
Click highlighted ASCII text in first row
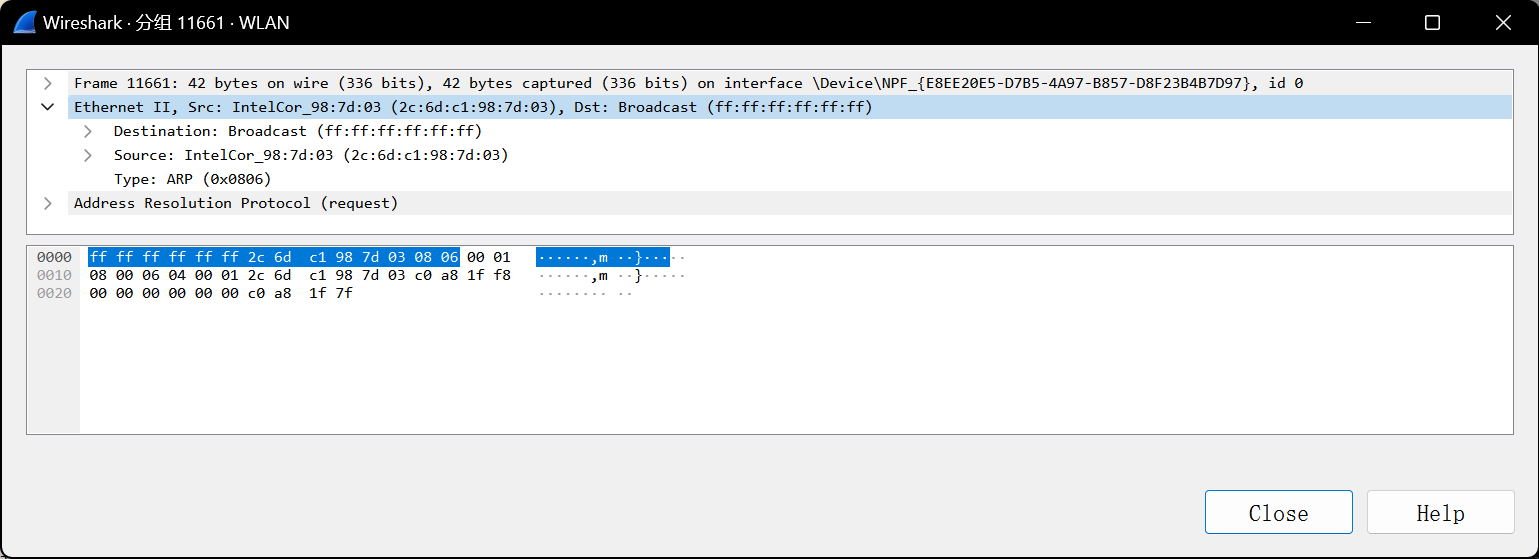pyautogui.click(x=603, y=257)
